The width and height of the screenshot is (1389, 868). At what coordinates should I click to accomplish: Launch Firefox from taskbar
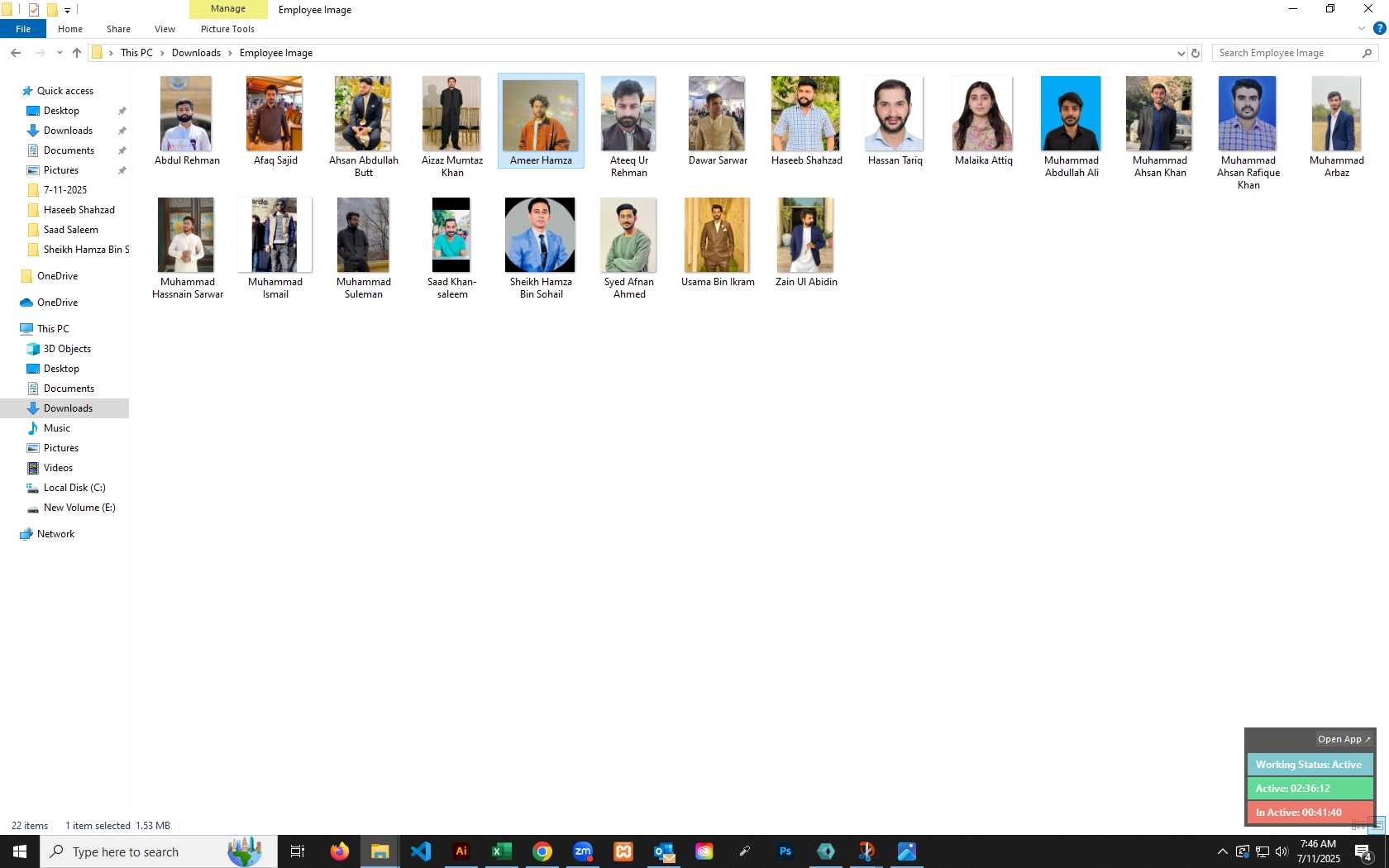pyautogui.click(x=340, y=851)
